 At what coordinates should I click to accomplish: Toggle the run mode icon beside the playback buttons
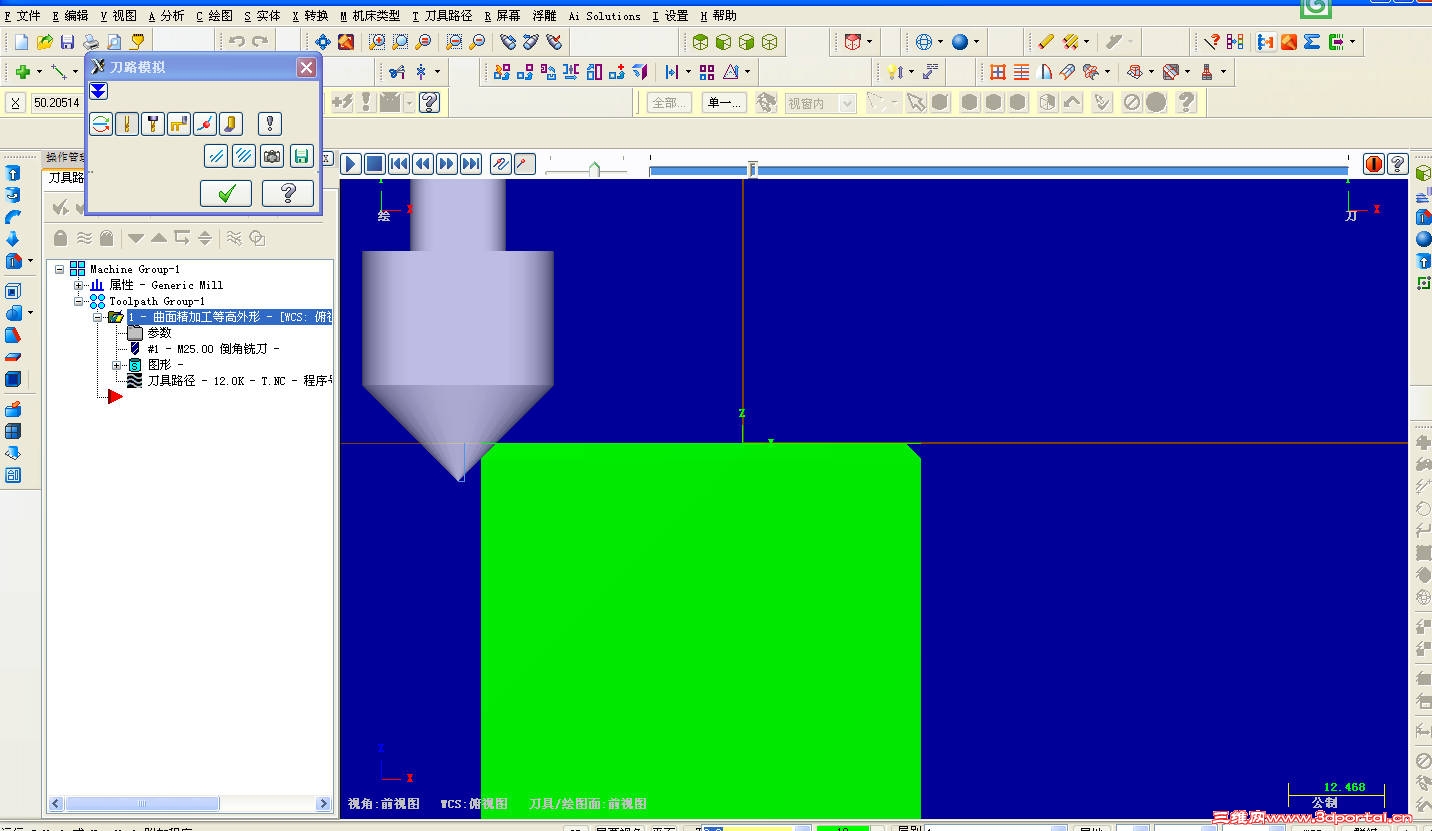[x=524, y=164]
